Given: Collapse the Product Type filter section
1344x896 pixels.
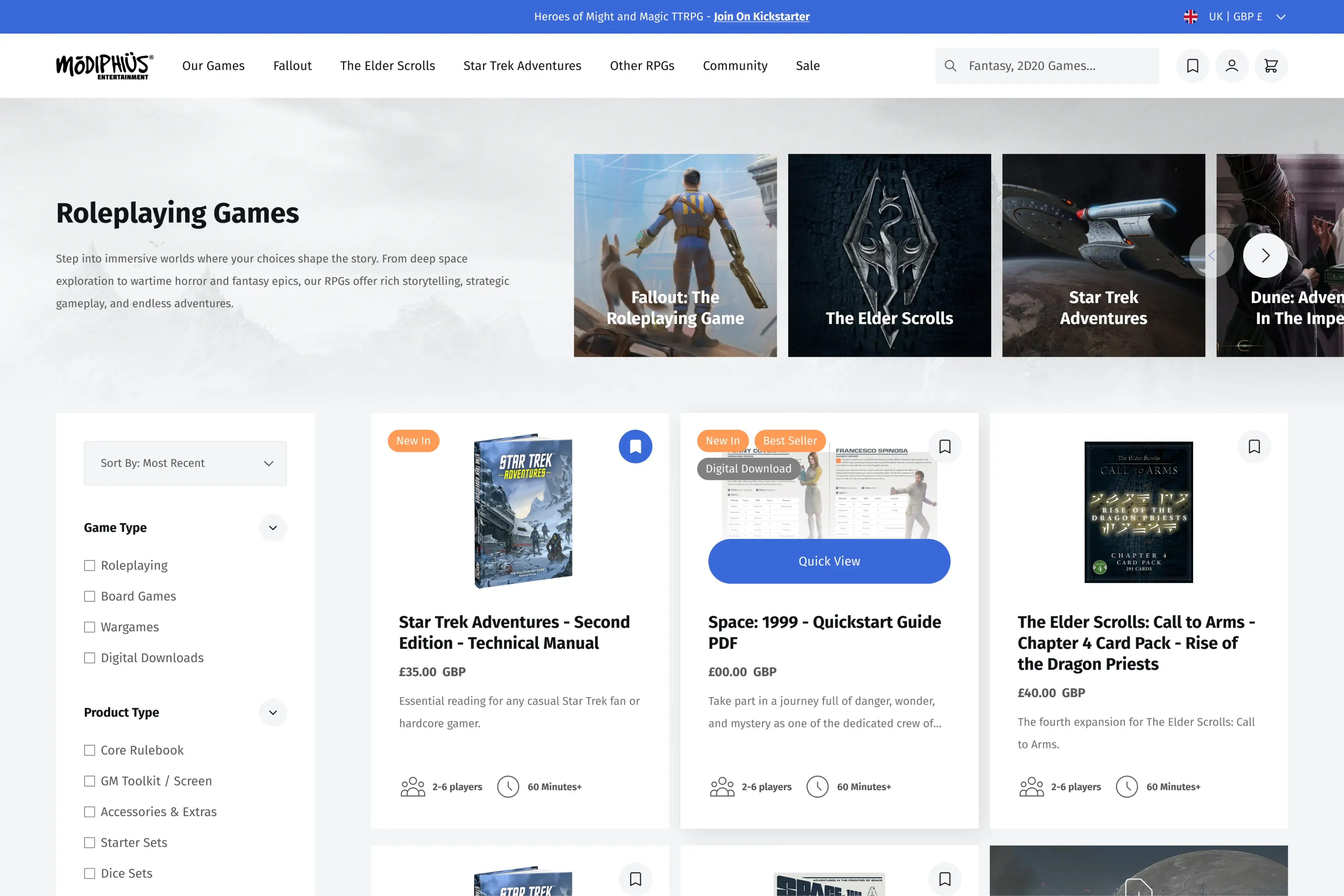Looking at the screenshot, I should pyautogui.click(x=272, y=713).
